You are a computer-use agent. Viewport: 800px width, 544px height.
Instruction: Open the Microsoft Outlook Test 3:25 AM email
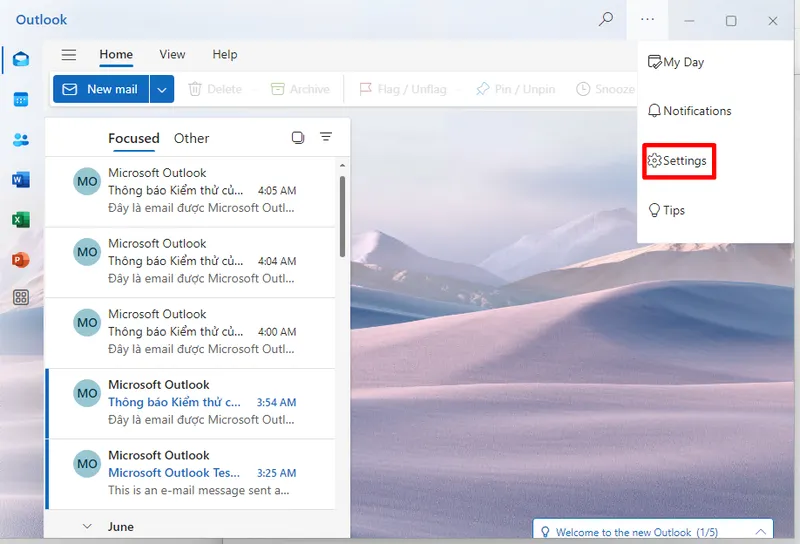[x=191, y=474]
